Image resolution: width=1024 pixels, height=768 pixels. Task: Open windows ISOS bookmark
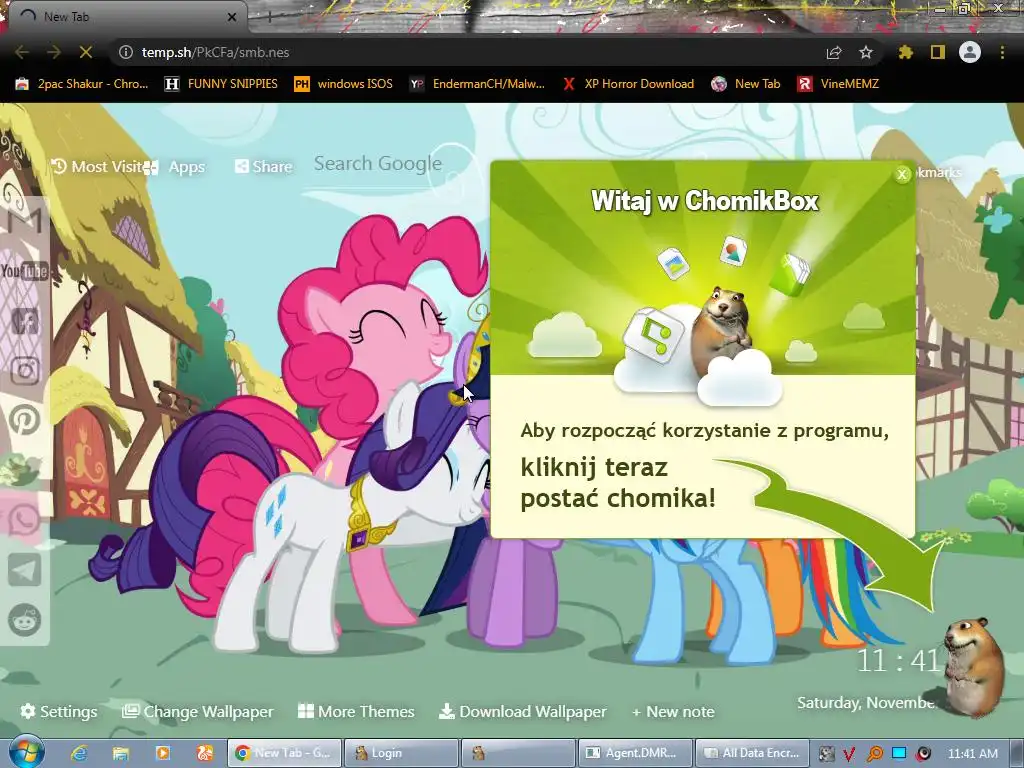pyautogui.click(x=344, y=84)
